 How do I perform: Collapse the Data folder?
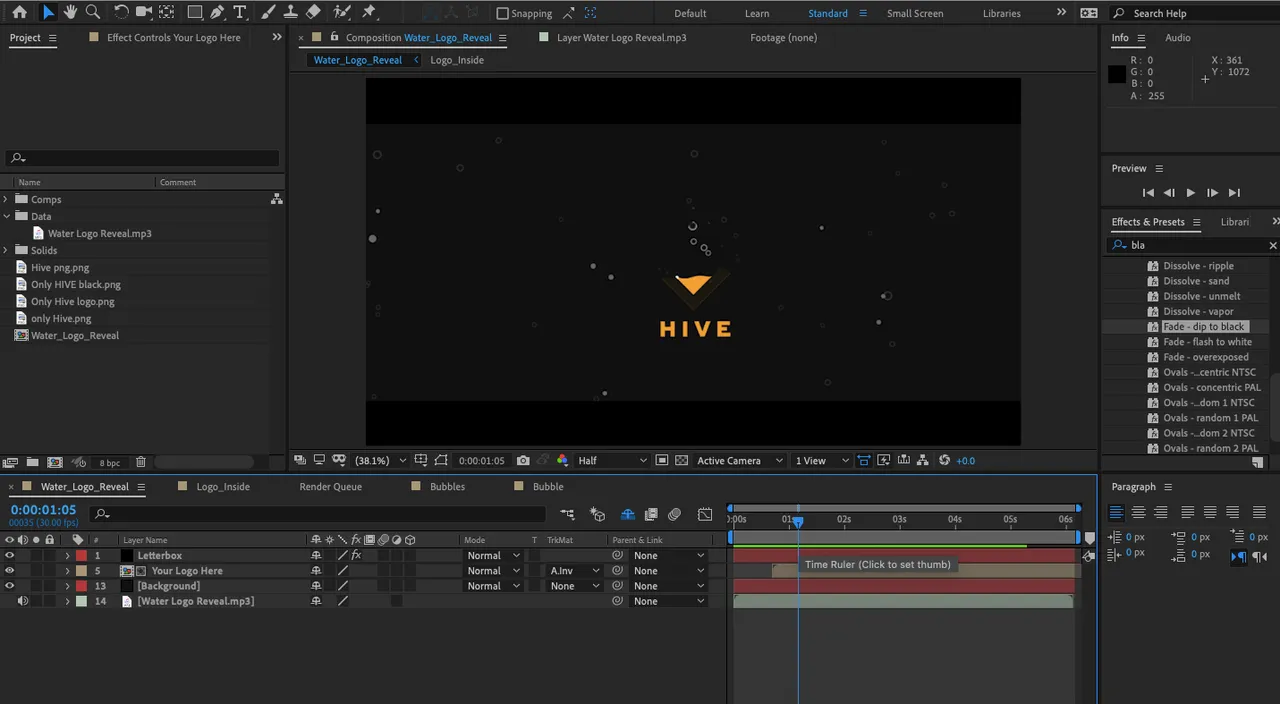[x=7, y=216]
